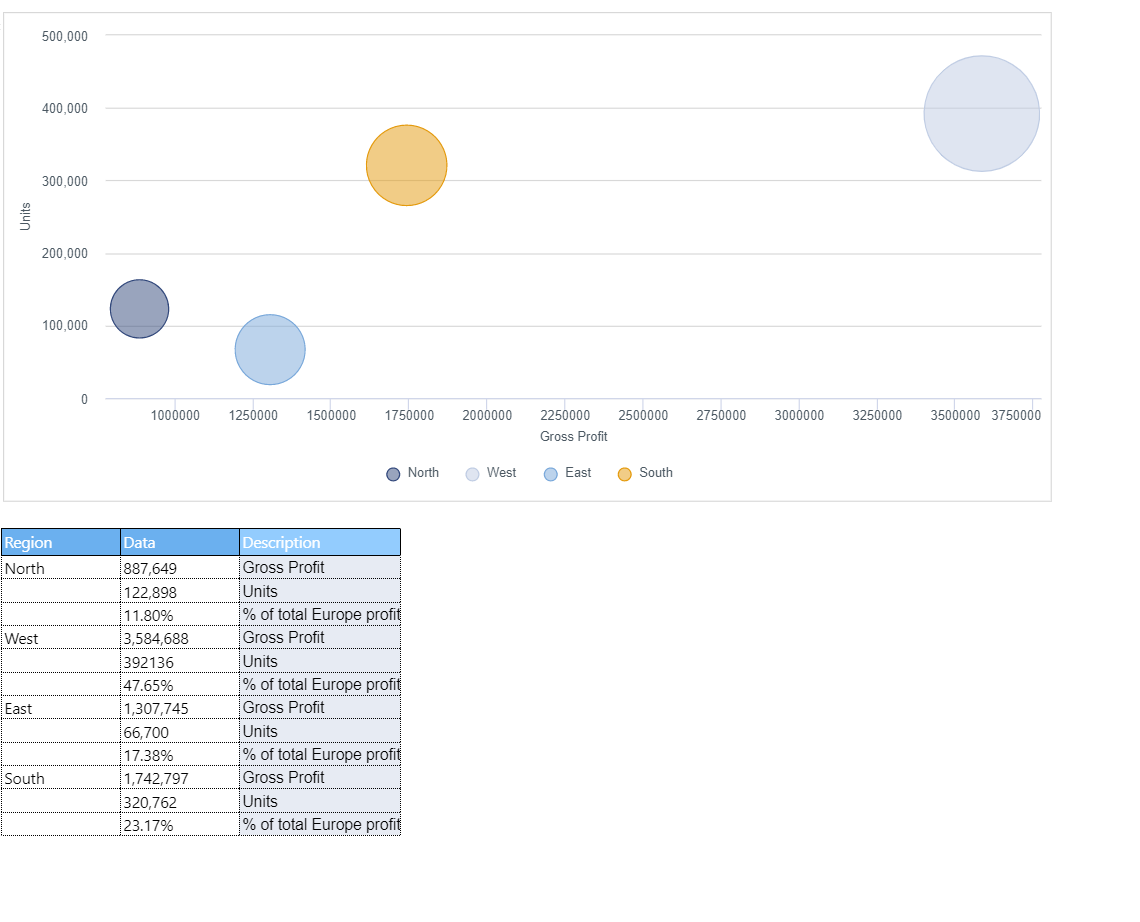
Task: Select the North region cell
Action: (x=60, y=568)
